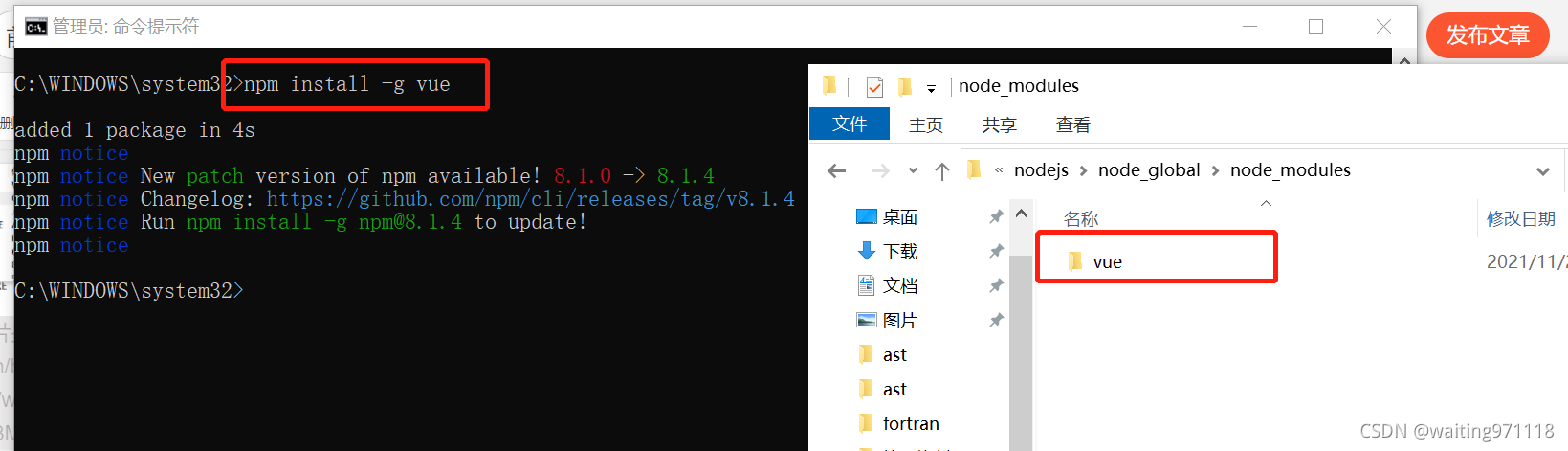
Task: Open the 文件 ribbon tab
Action: click(850, 124)
